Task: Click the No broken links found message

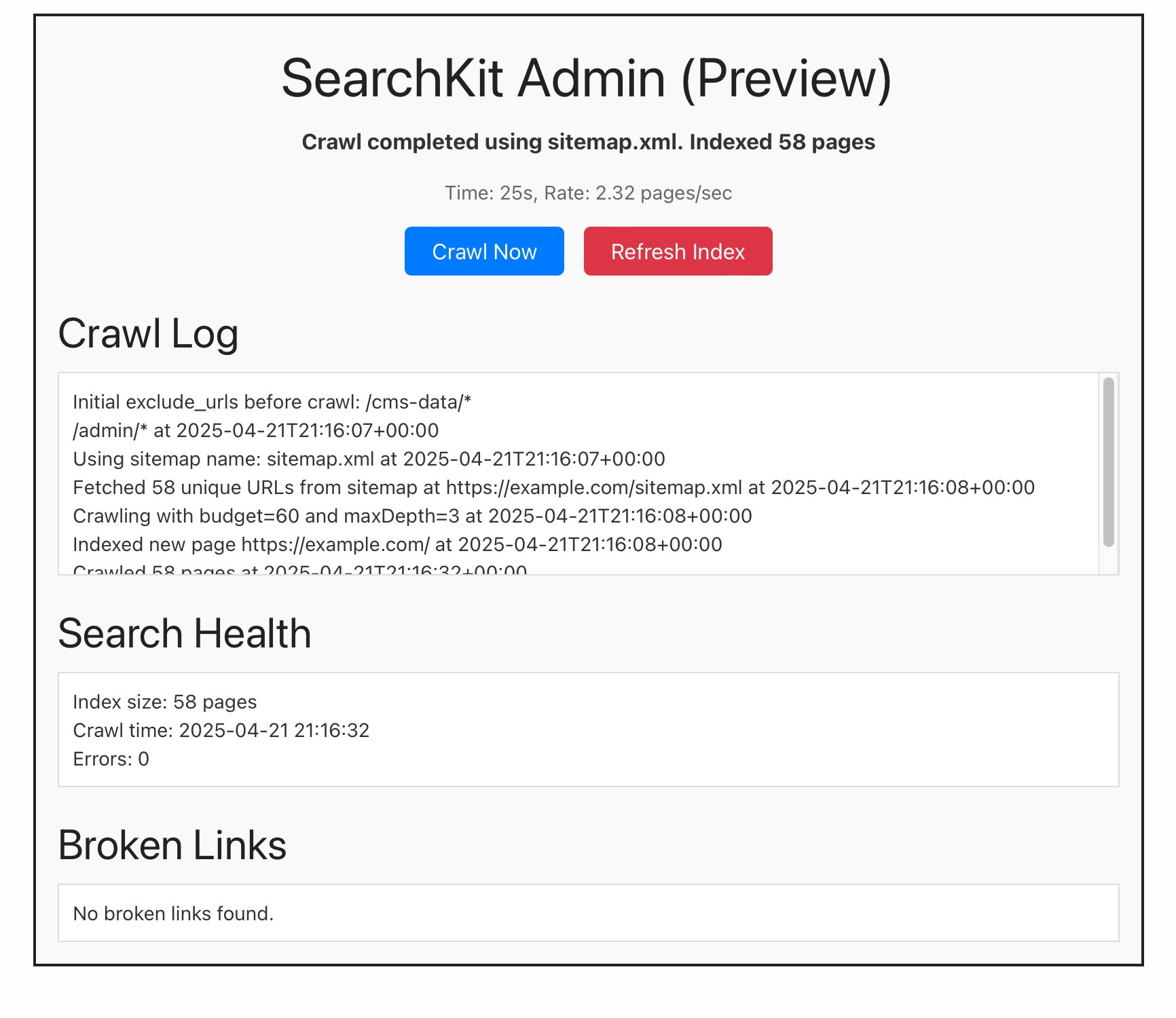Action: (173, 913)
